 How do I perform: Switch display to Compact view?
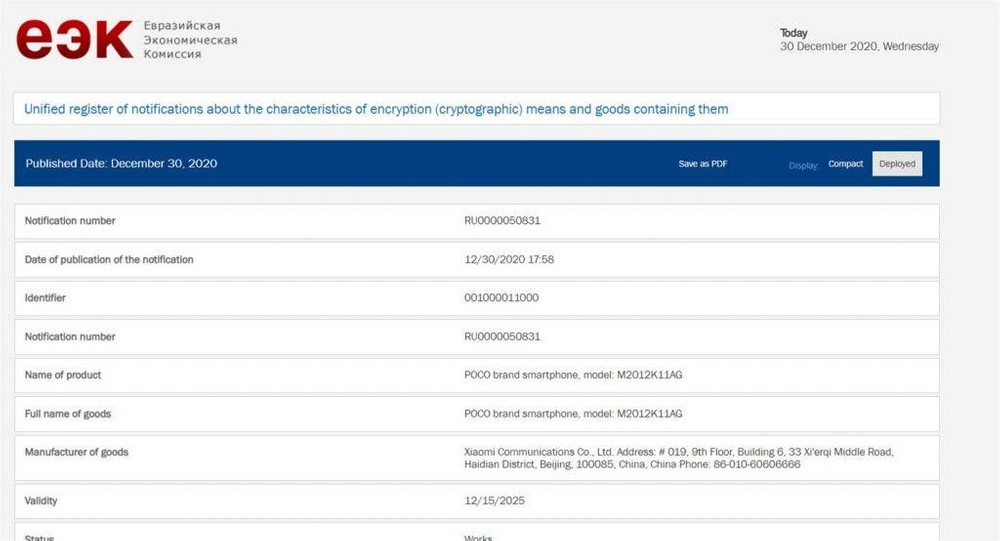846,164
